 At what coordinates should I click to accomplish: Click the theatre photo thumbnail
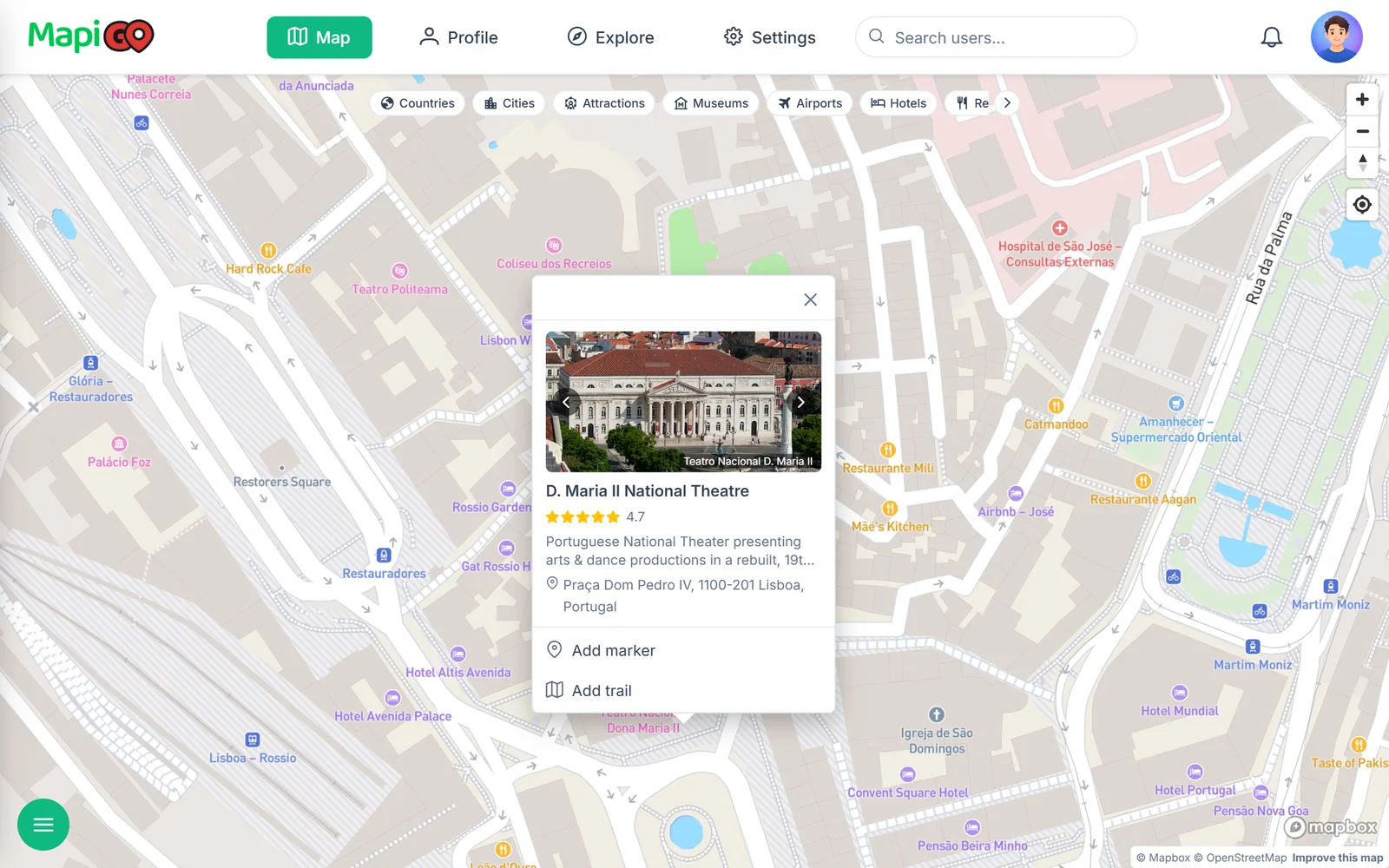pos(683,402)
